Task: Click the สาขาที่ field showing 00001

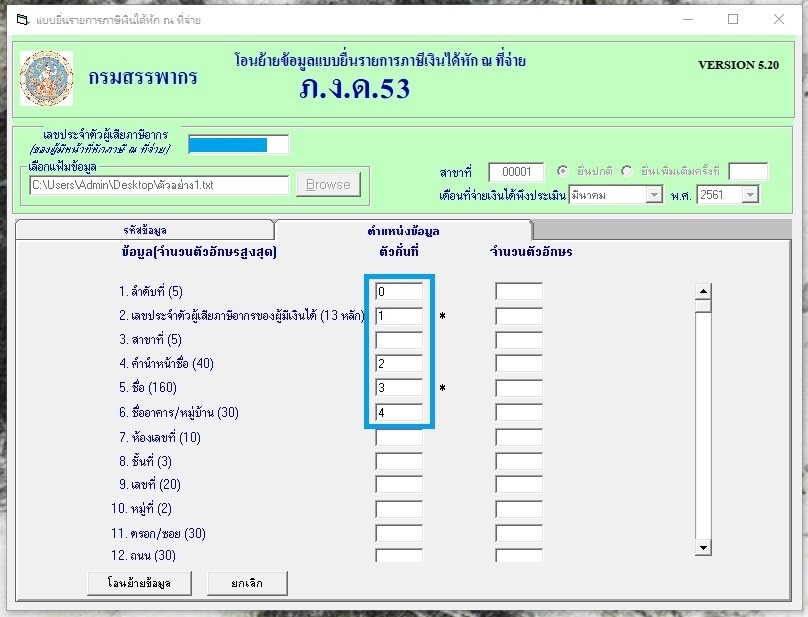Action: (516, 172)
